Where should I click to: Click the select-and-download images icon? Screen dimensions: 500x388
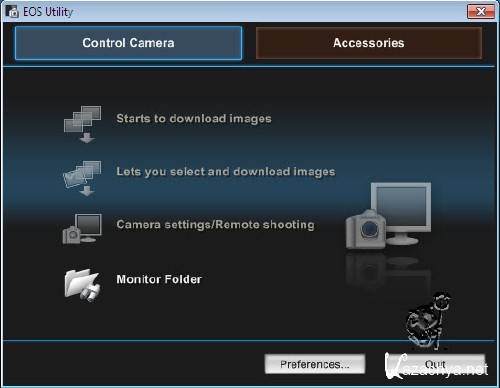click(82, 178)
